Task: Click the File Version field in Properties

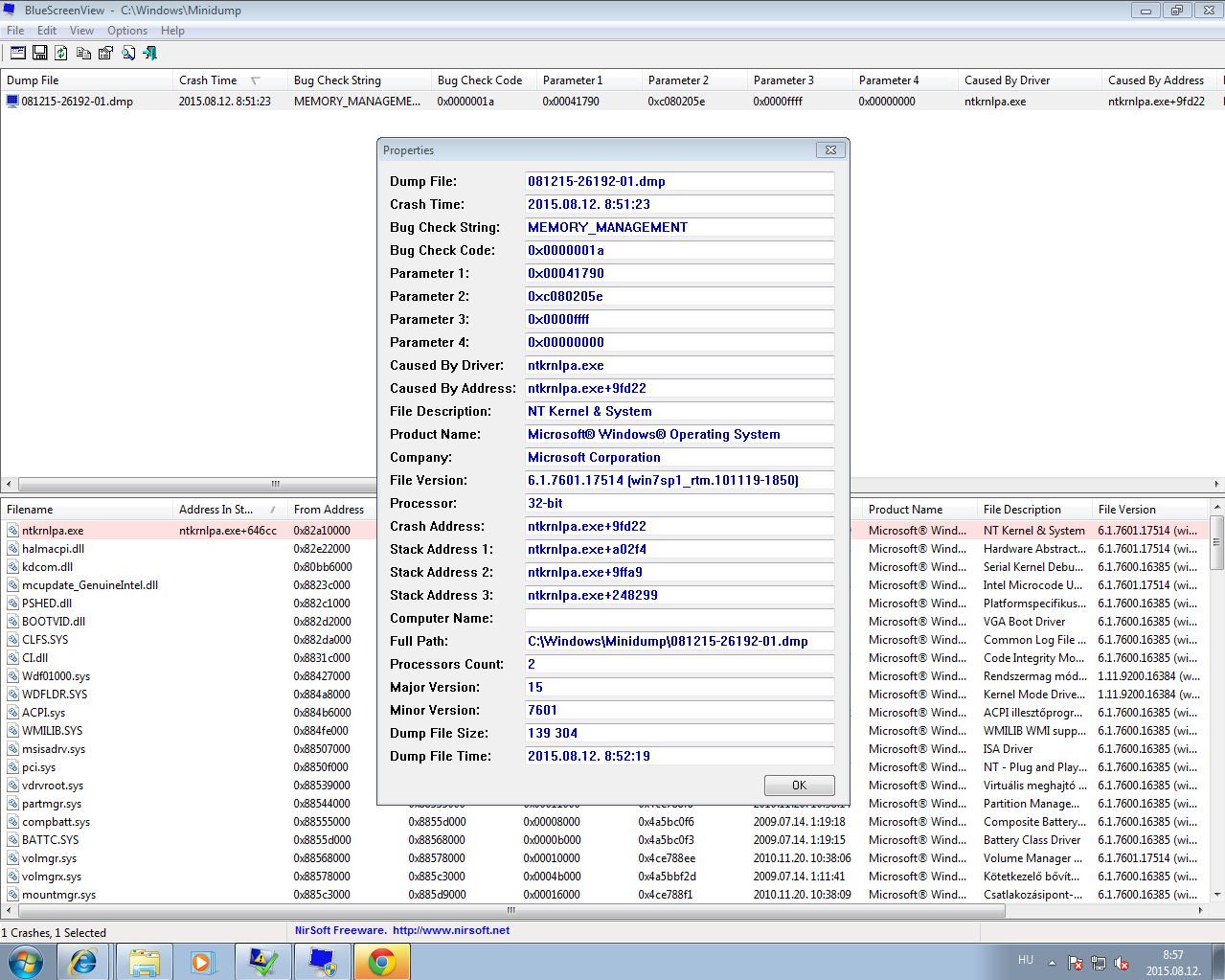Action: click(x=679, y=480)
